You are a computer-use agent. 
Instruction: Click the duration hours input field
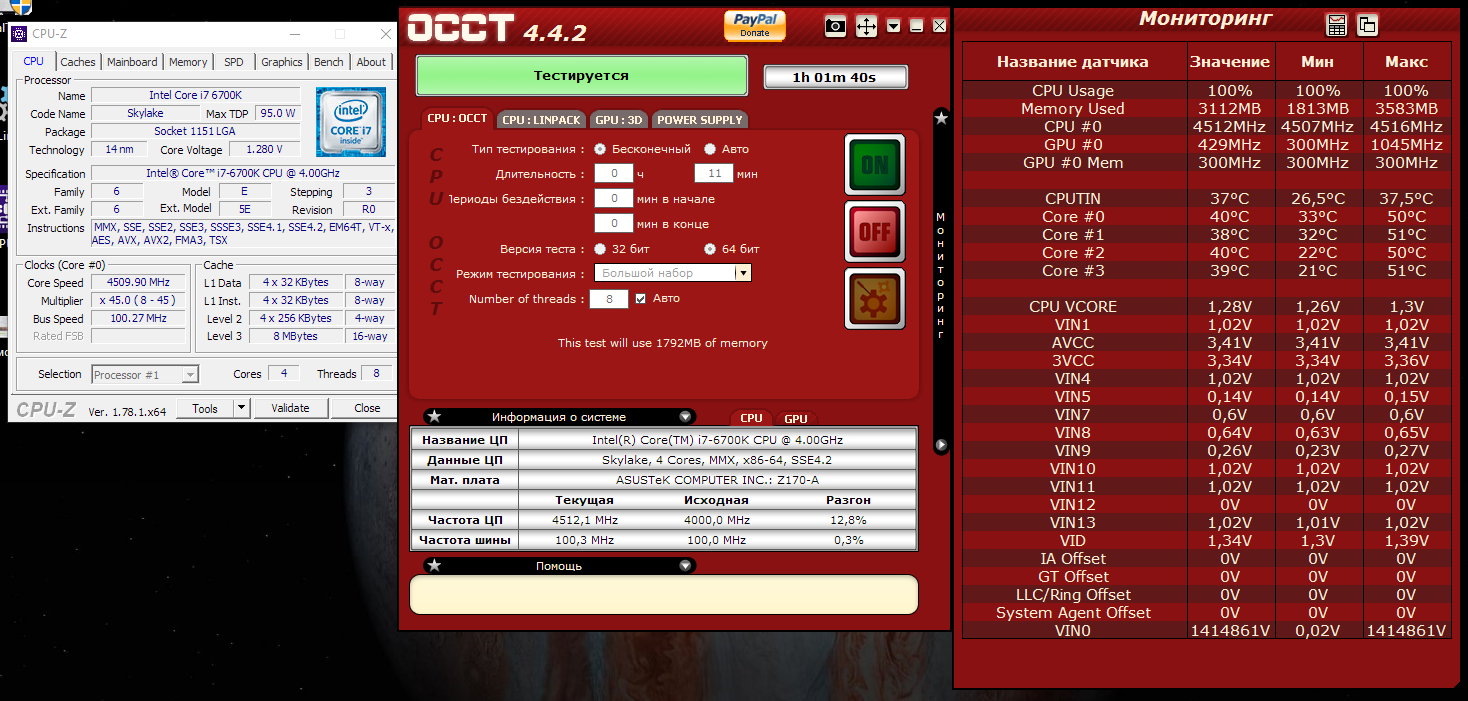click(613, 173)
